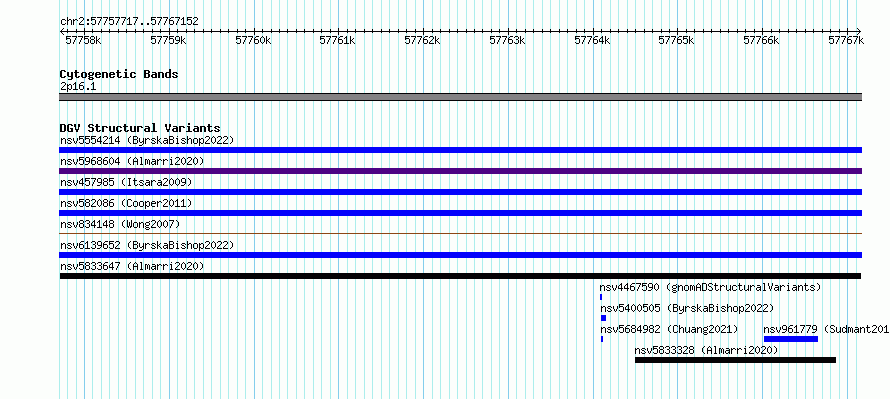The width and height of the screenshot is (890, 399).
Task: Open nsv457985 (Itsara2009) variant label
Action: tap(126, 182)
